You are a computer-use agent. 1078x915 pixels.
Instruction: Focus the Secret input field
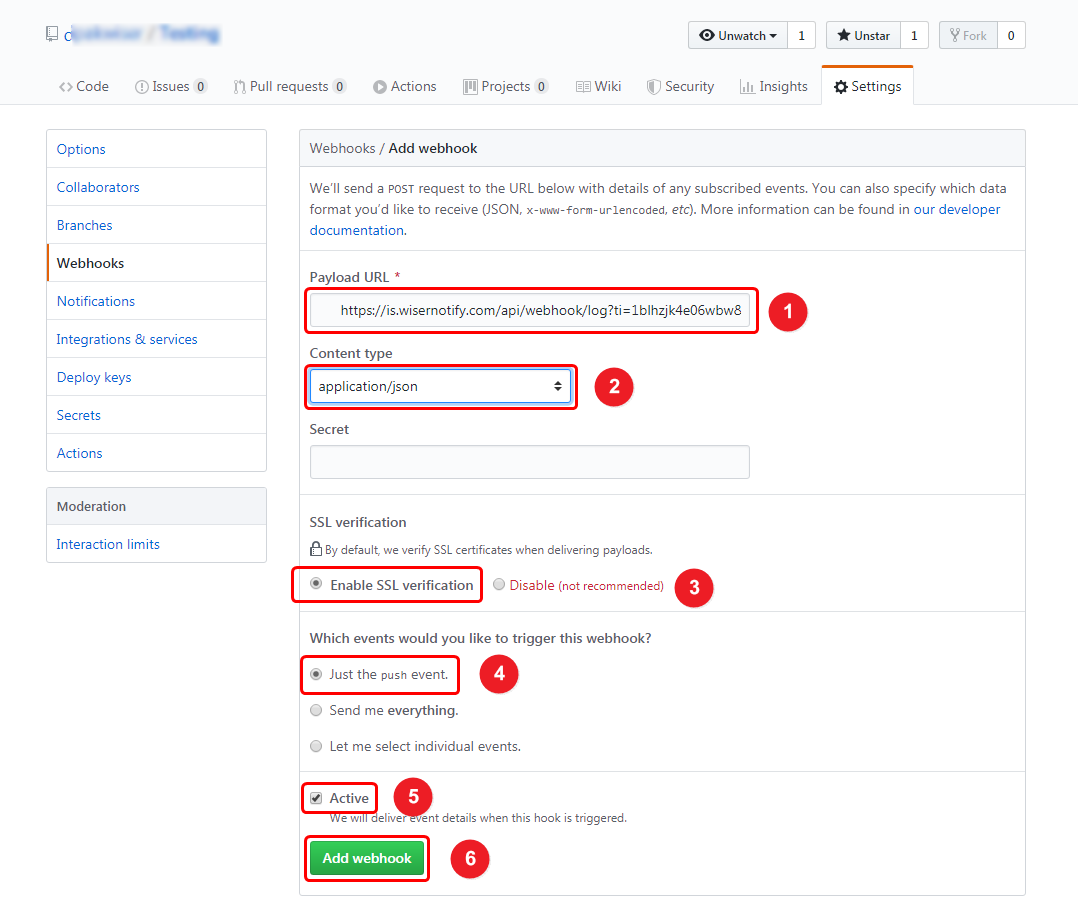529,462
